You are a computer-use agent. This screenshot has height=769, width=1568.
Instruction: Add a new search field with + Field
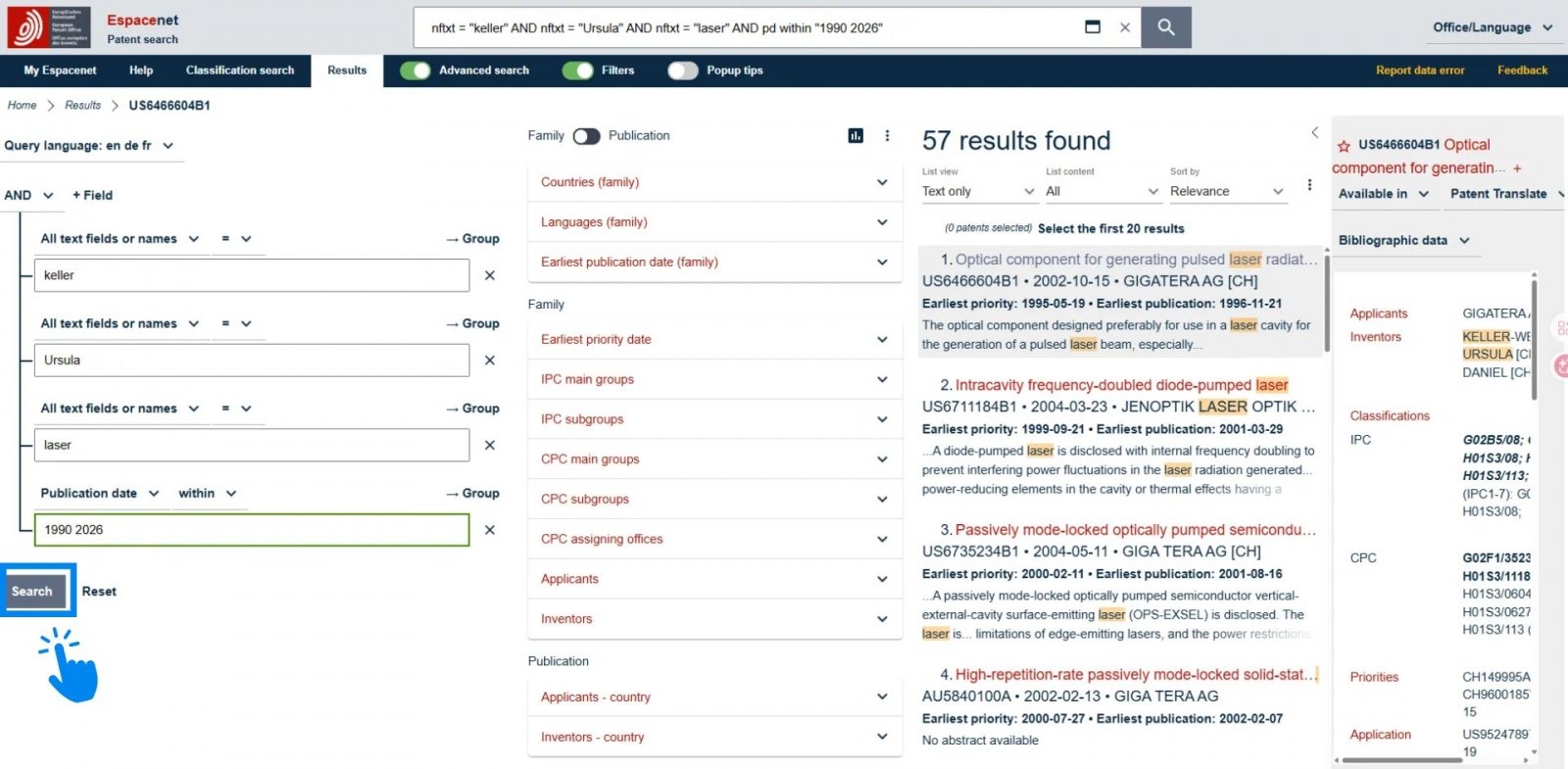[92, 195]
